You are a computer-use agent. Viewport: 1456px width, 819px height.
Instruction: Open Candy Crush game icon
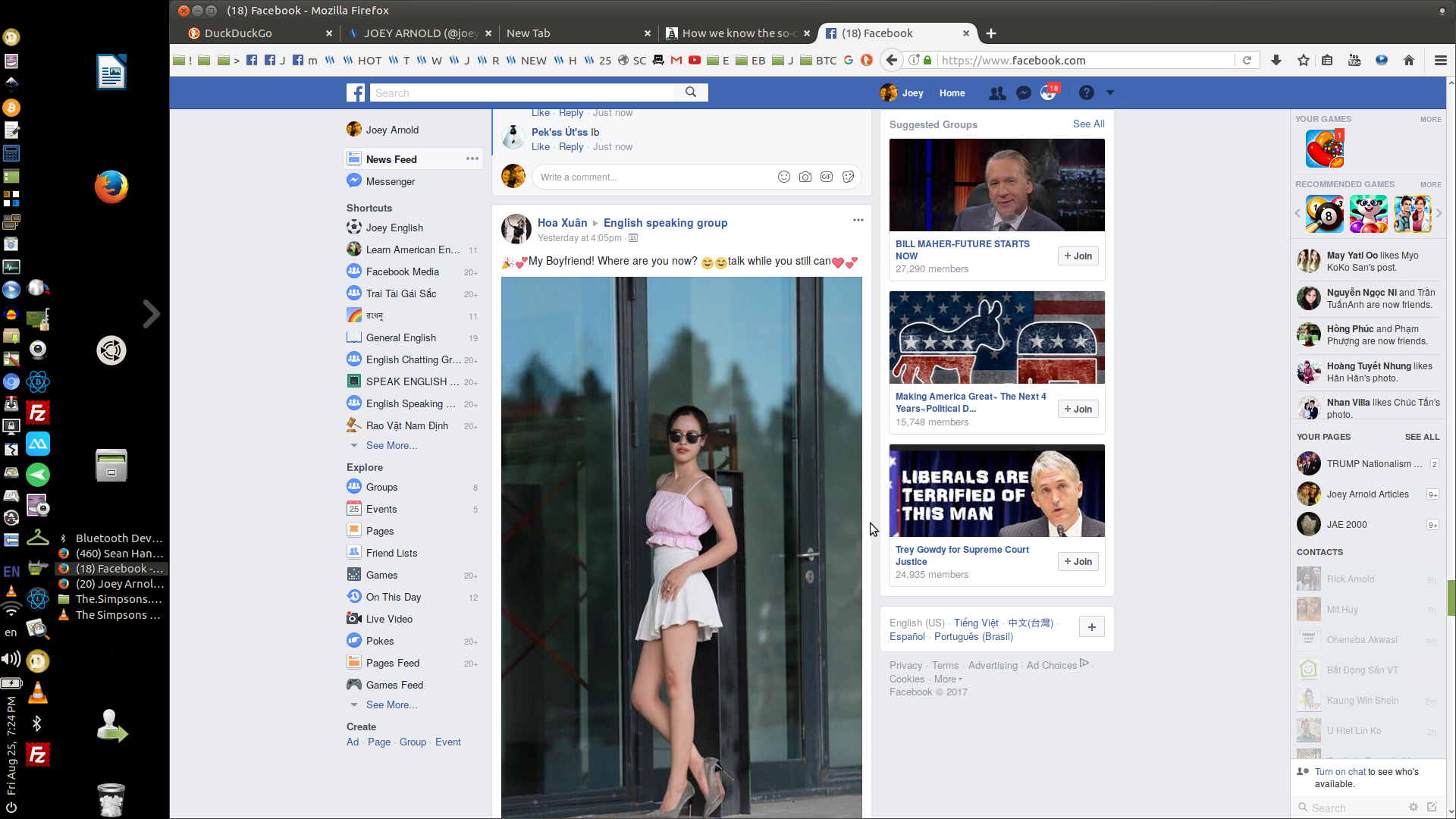tap(1325, 148)
